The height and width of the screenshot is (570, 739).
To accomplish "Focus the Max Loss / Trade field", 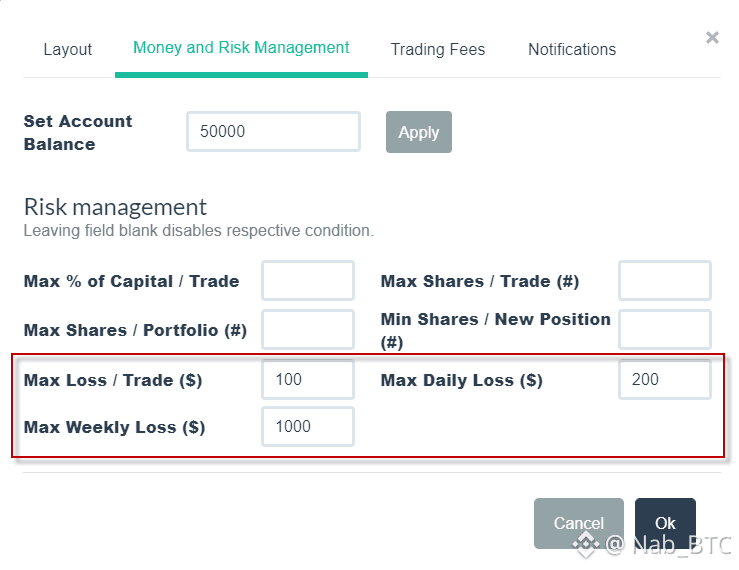I will (308, 380).
